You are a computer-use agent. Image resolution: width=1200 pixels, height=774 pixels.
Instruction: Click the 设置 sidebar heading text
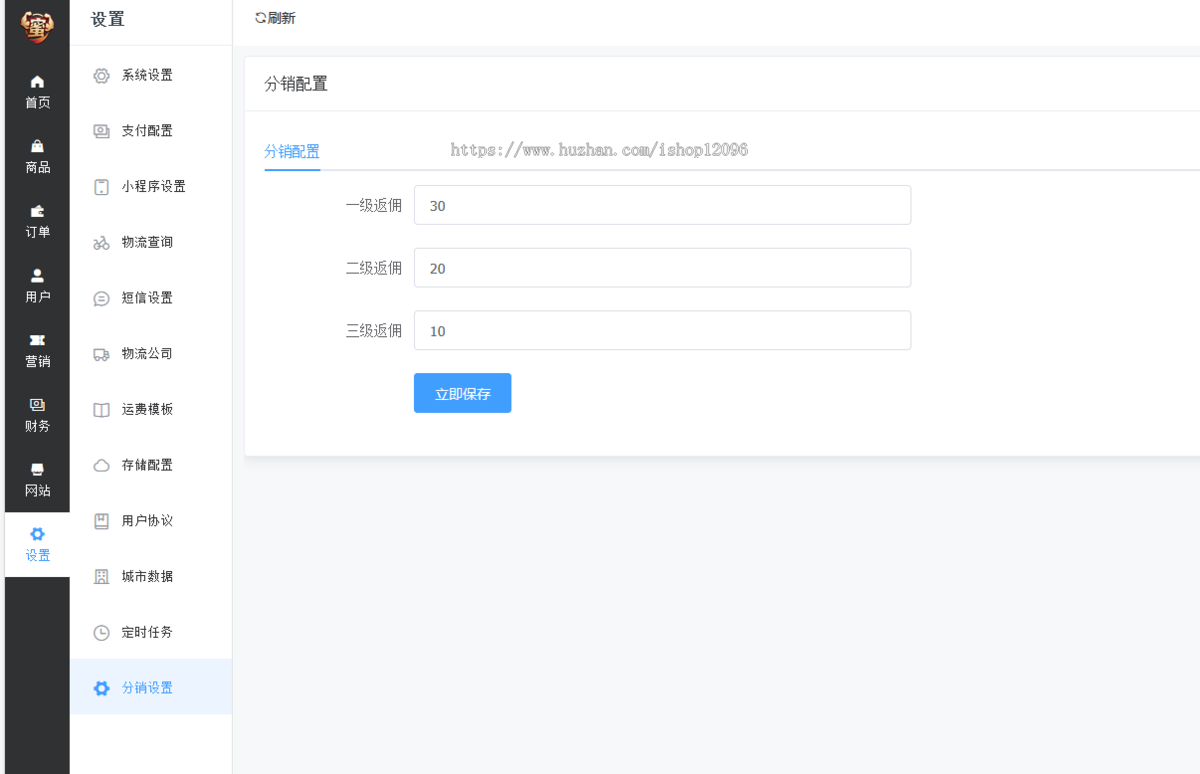[x=108, y=19]
